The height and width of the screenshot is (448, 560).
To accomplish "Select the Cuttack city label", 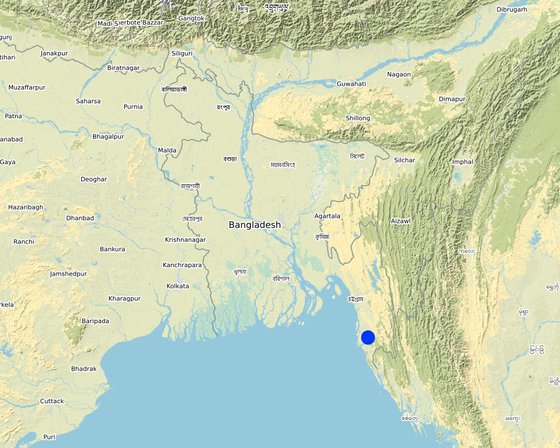I will [x=52, y=401].
